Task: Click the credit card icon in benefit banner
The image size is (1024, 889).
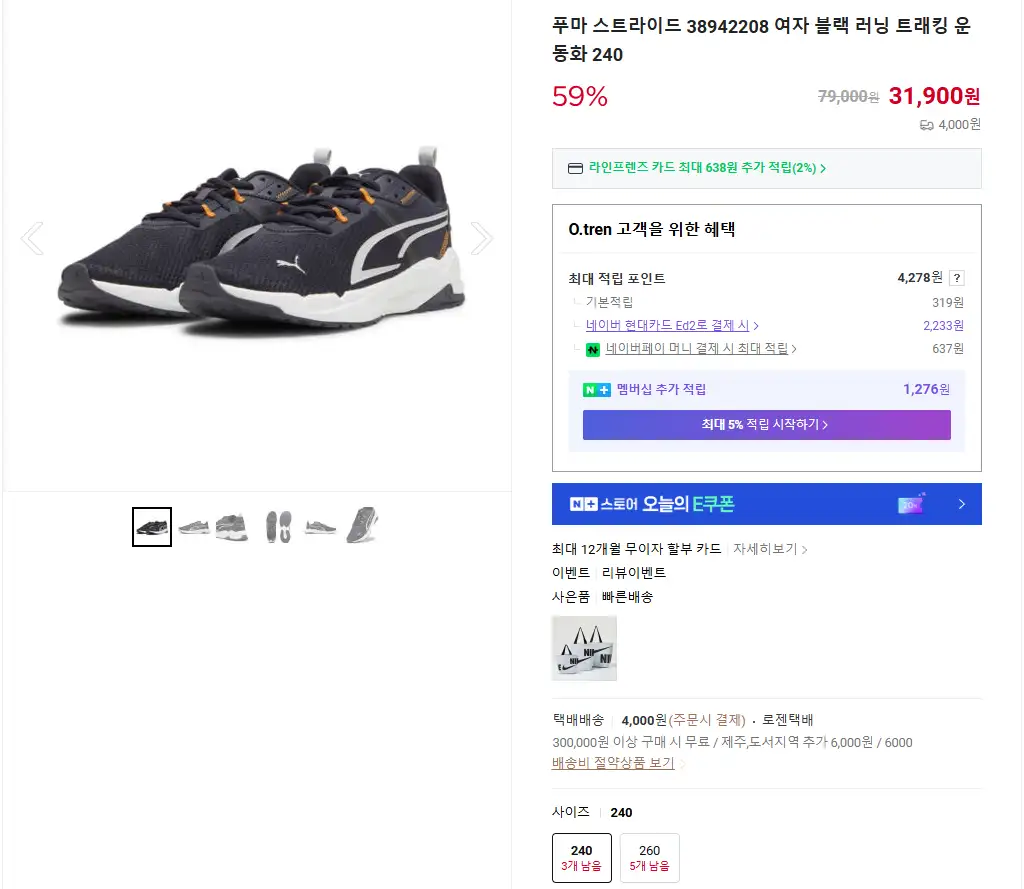Action: coord(575,168)
